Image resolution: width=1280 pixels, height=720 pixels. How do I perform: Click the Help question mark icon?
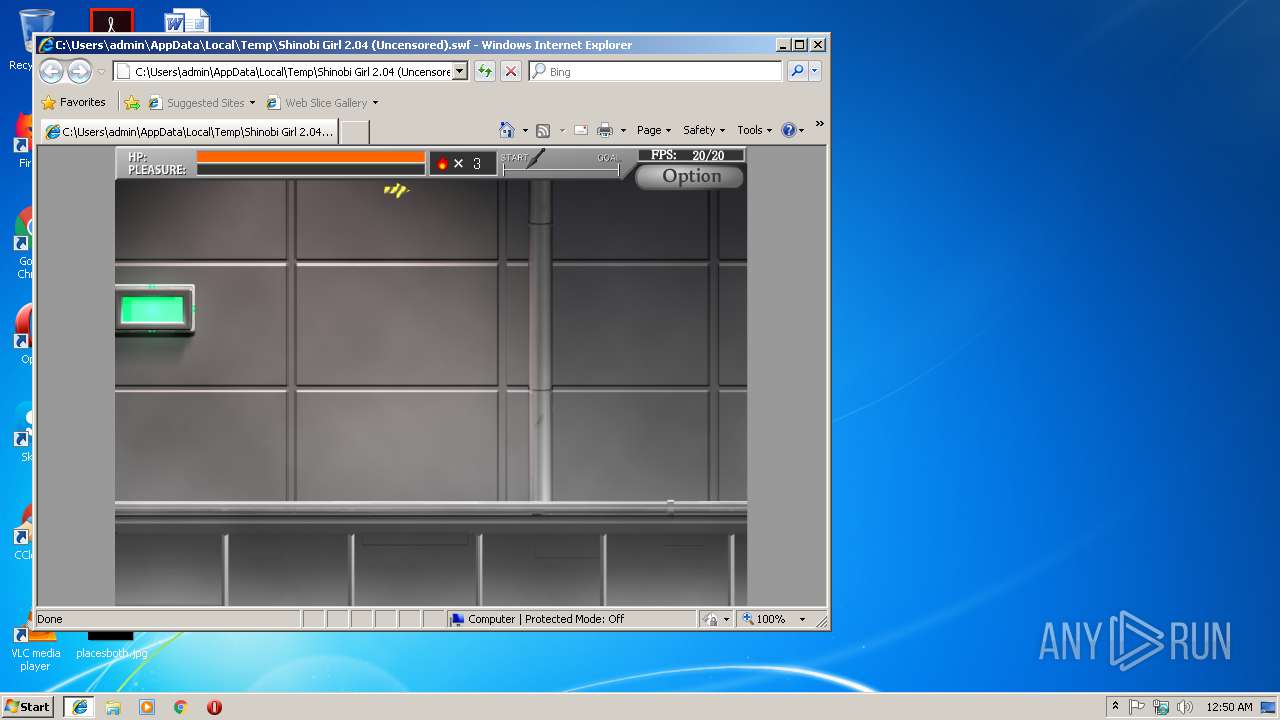789,130
